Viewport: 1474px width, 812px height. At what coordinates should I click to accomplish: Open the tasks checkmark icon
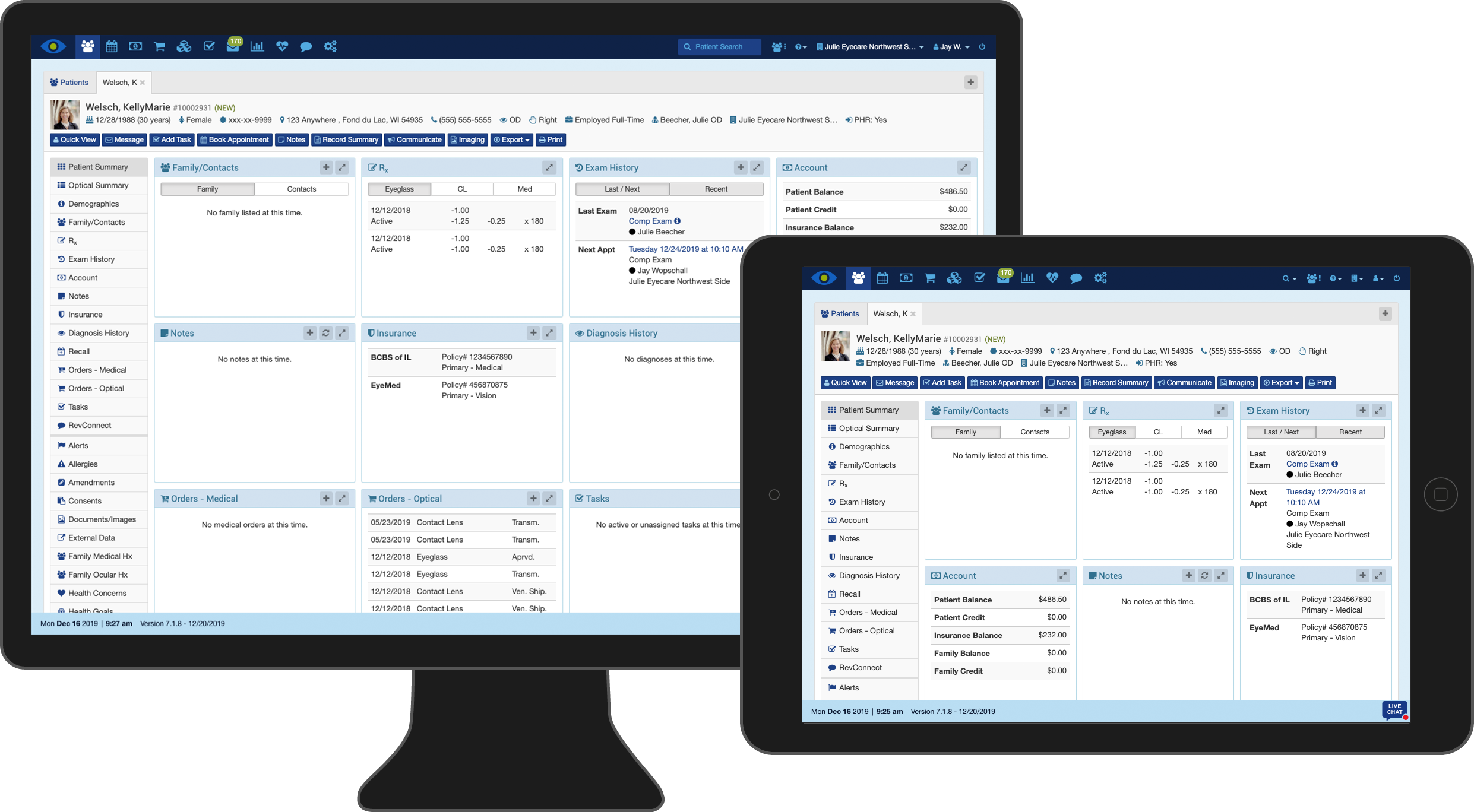coord(209,46)
